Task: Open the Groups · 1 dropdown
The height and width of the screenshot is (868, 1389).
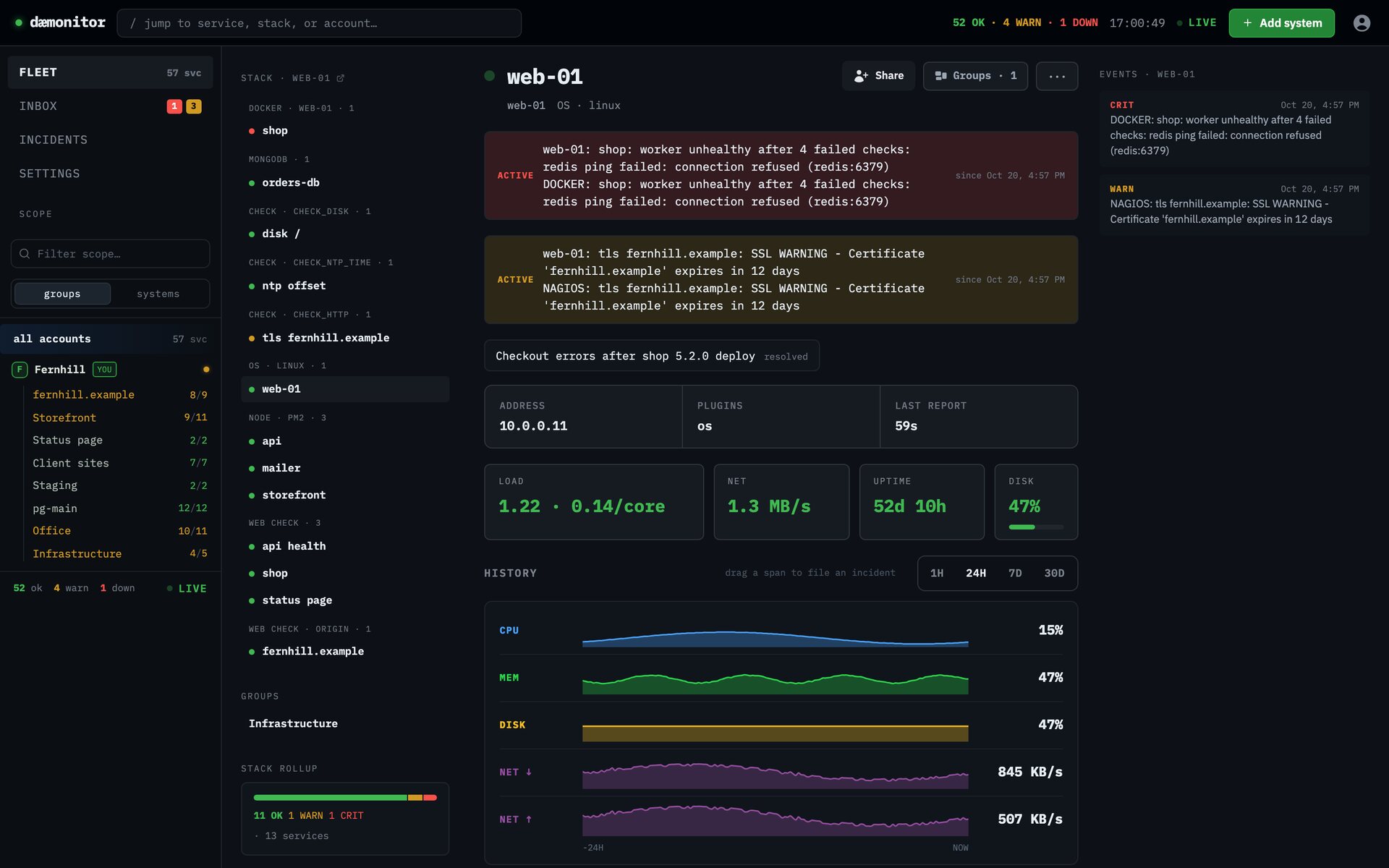Action: click(x=975, y=76)
